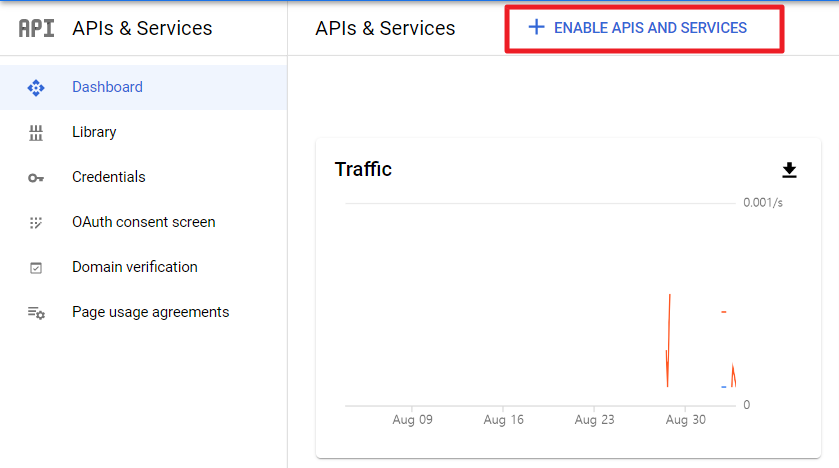Select OAuth consent screen in the sidebar
Viewport: 839px width, 468px height.
click(x=143, y=222)
